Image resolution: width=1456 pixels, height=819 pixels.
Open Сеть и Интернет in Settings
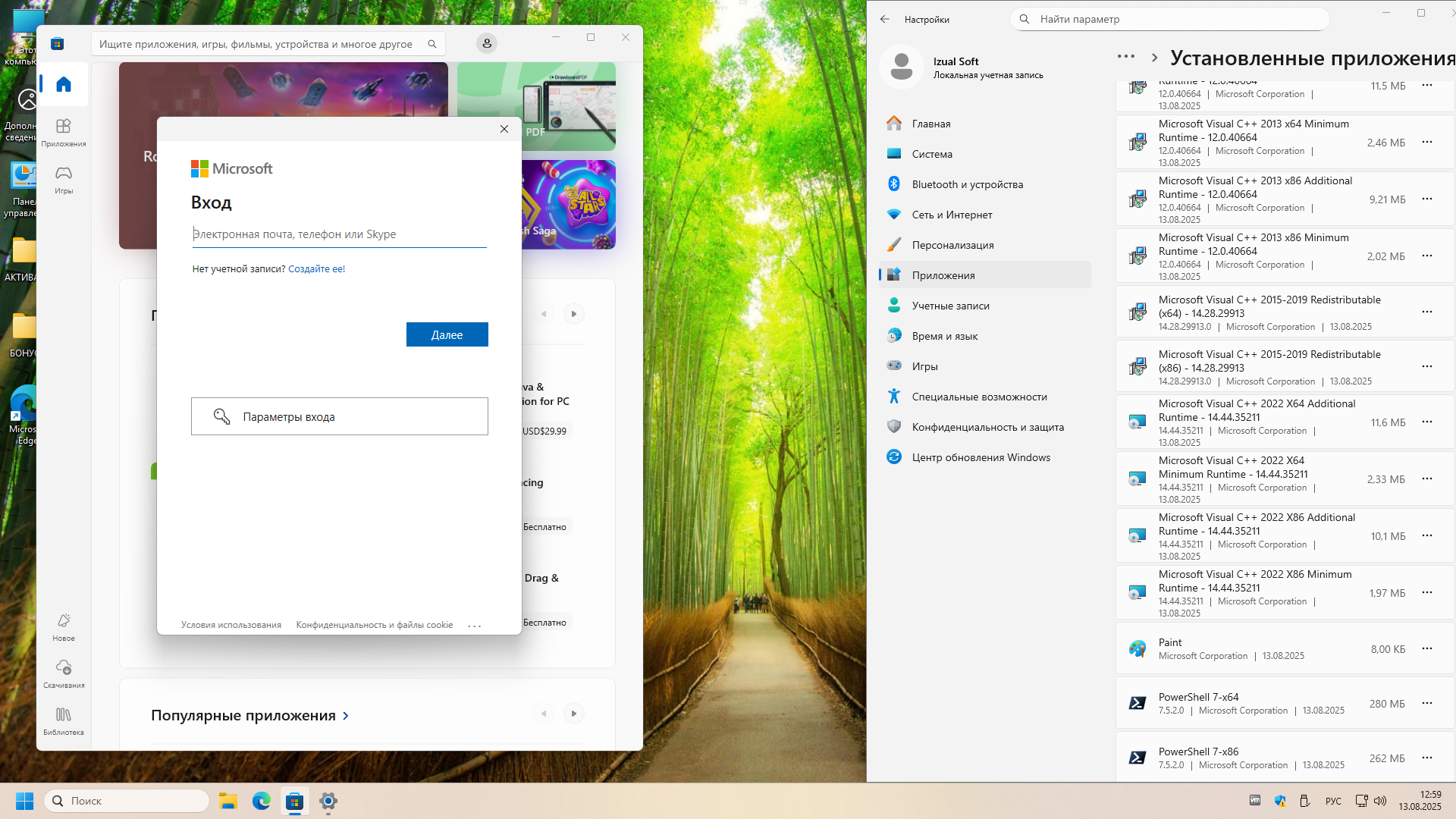coord(984,215)
